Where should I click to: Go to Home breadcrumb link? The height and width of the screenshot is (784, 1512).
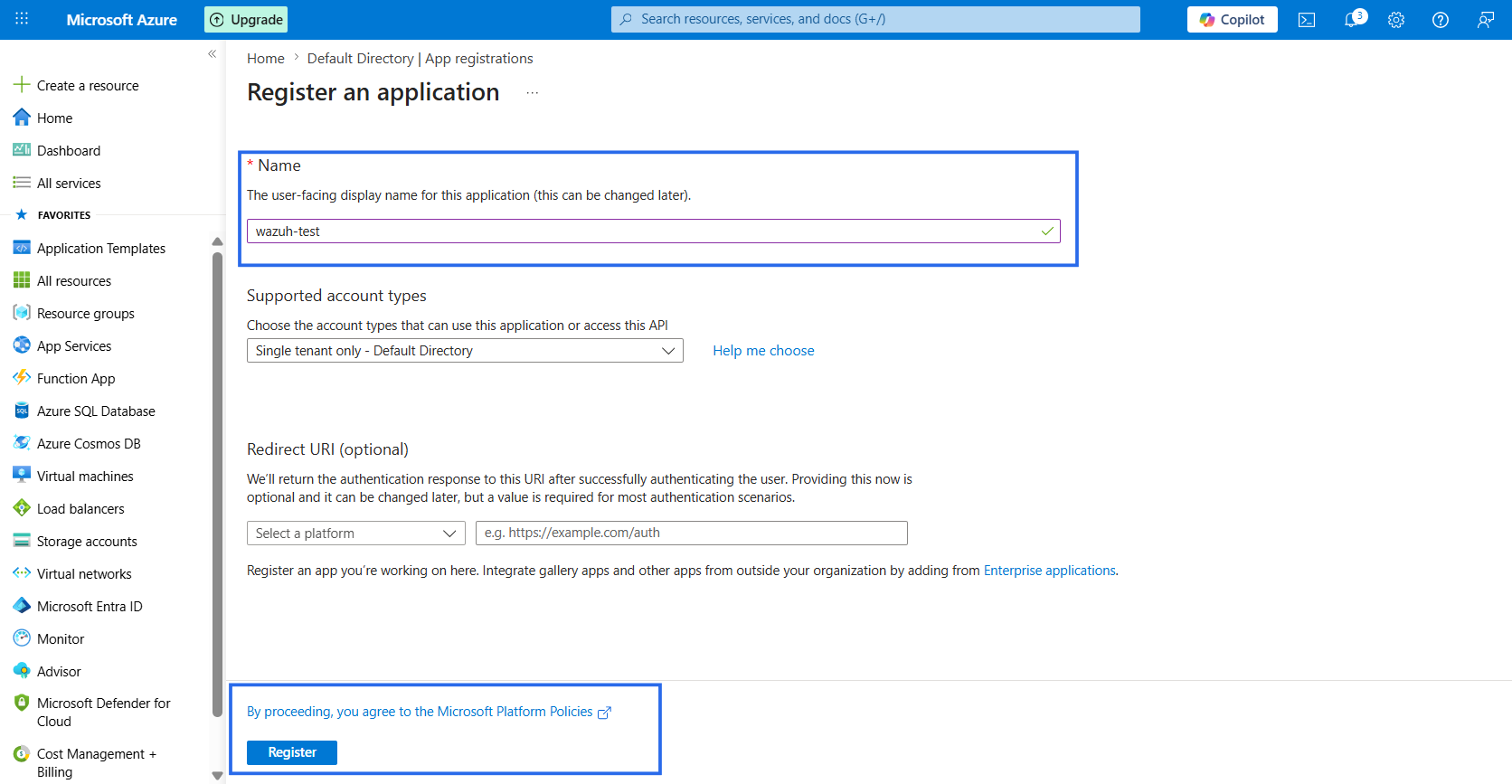266,59
